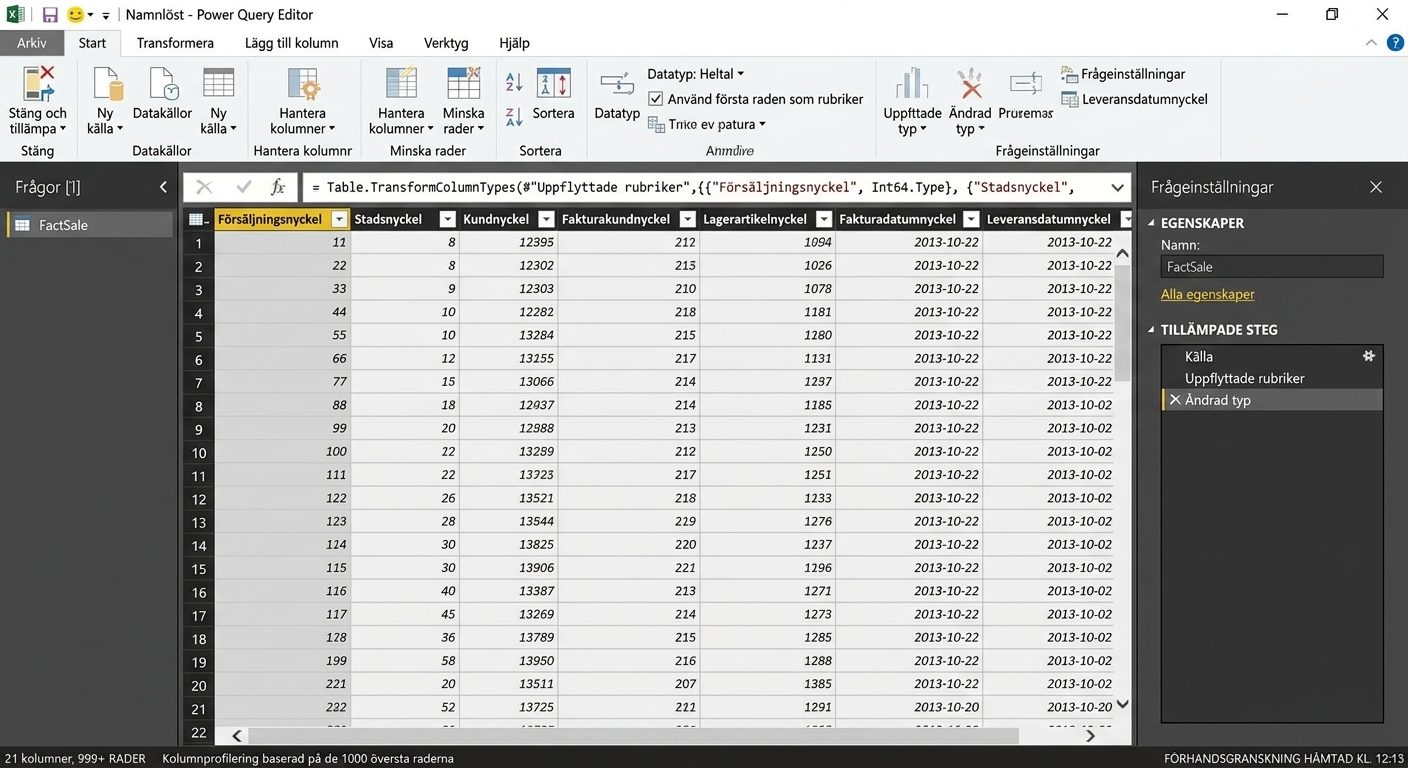Open Frågeinställningar from the ribbon
The height and width of the screenshot is (768, 1408).
click(1123, 74)
